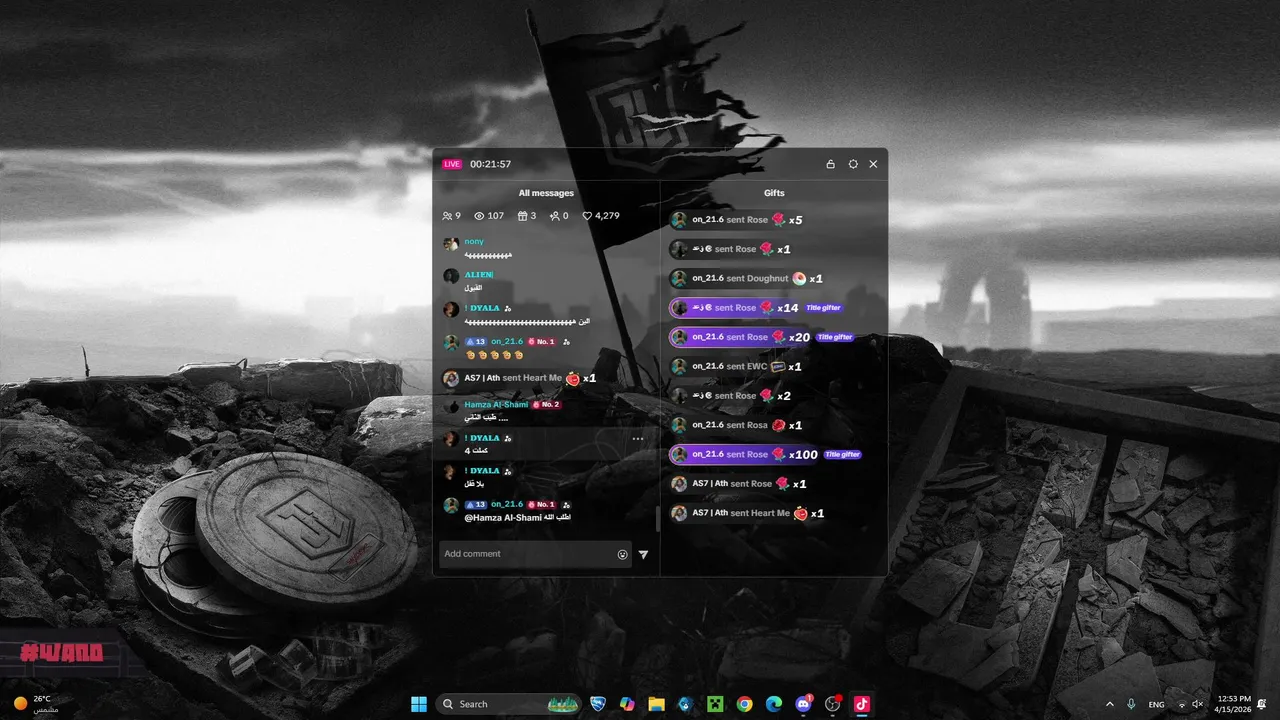Open Google Chrome from taskbar
Image resolution: width=1280 pixels, height=720 pixels.
click(x=744, y=704)
